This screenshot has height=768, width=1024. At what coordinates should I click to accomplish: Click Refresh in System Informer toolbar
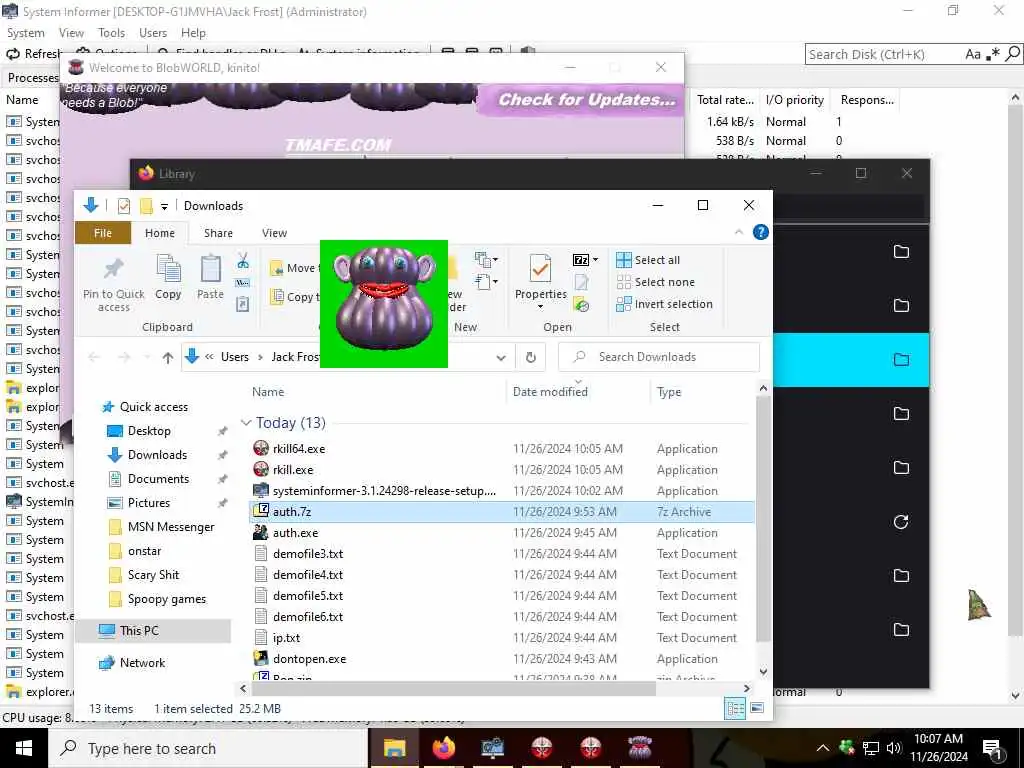33,54
